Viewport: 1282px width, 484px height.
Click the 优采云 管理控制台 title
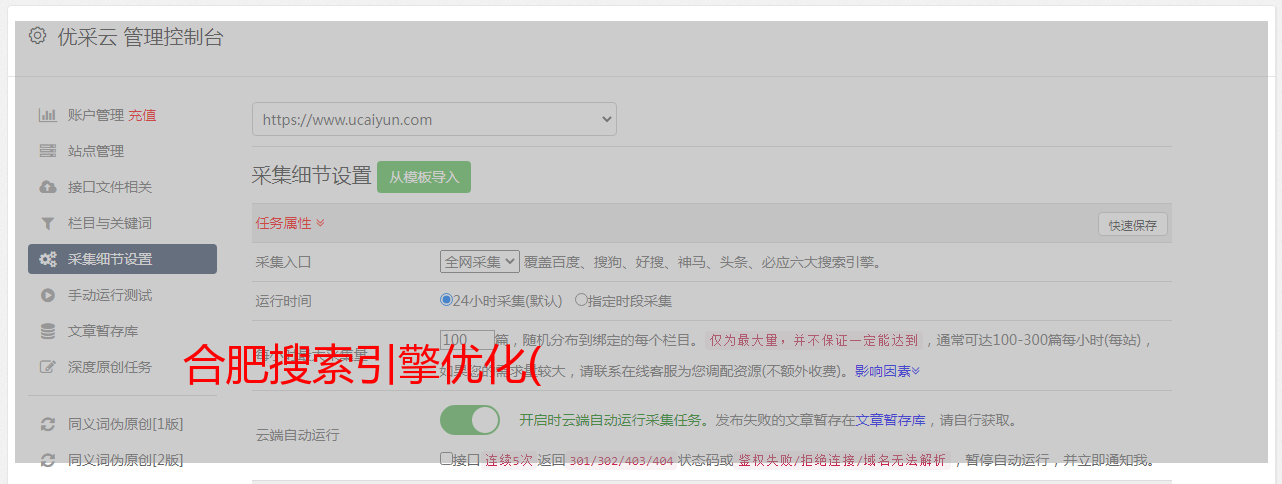coord(140,37)
